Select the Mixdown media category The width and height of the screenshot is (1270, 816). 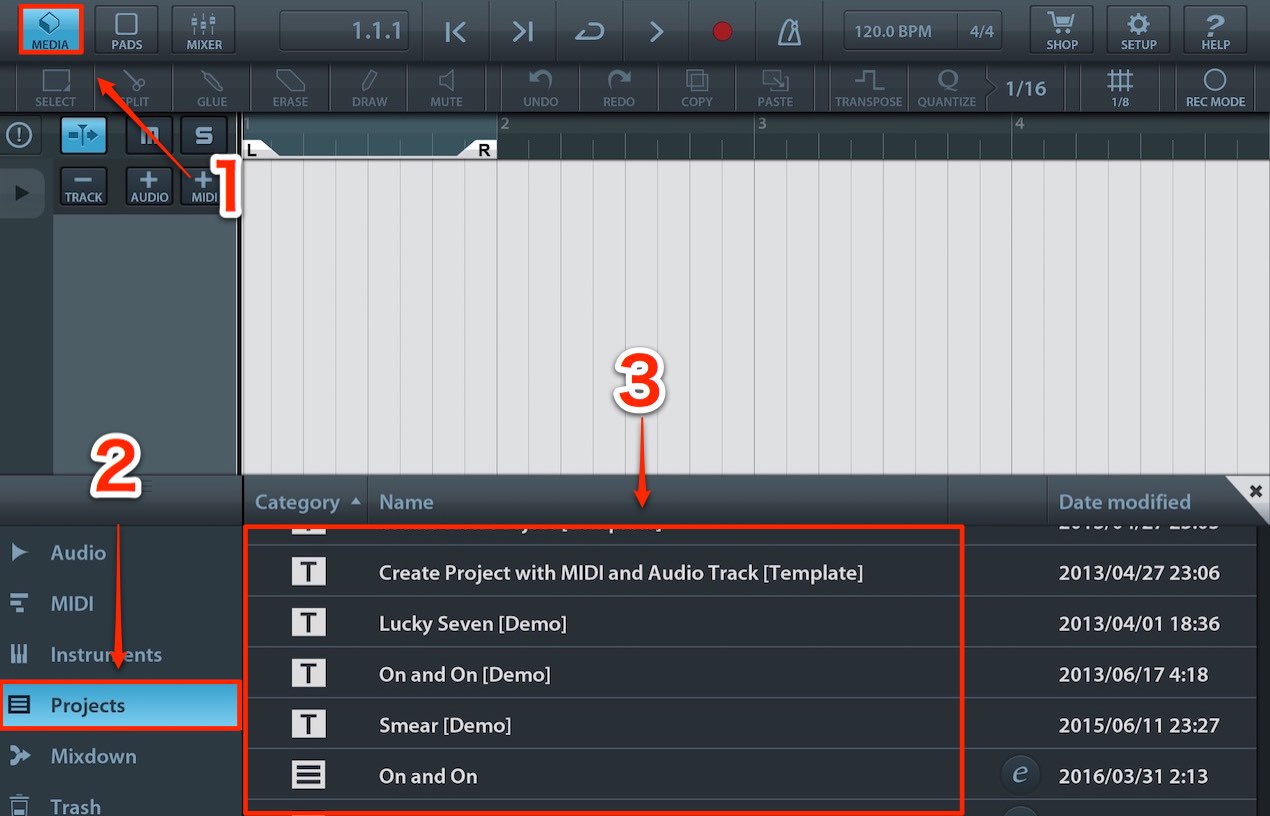120,756
